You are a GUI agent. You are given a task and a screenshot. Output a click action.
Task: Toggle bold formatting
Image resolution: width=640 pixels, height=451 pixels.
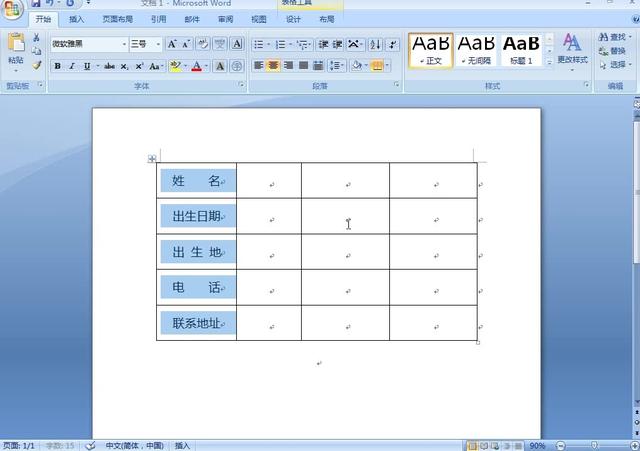coord(58,66)
